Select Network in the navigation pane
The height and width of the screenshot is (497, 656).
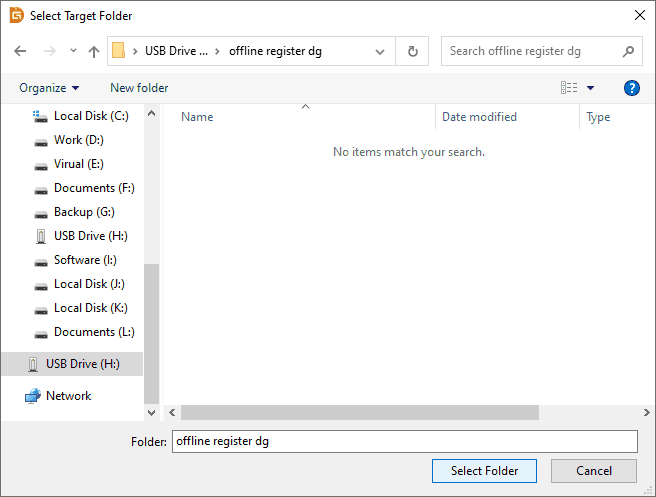click(x=68, y=396)
